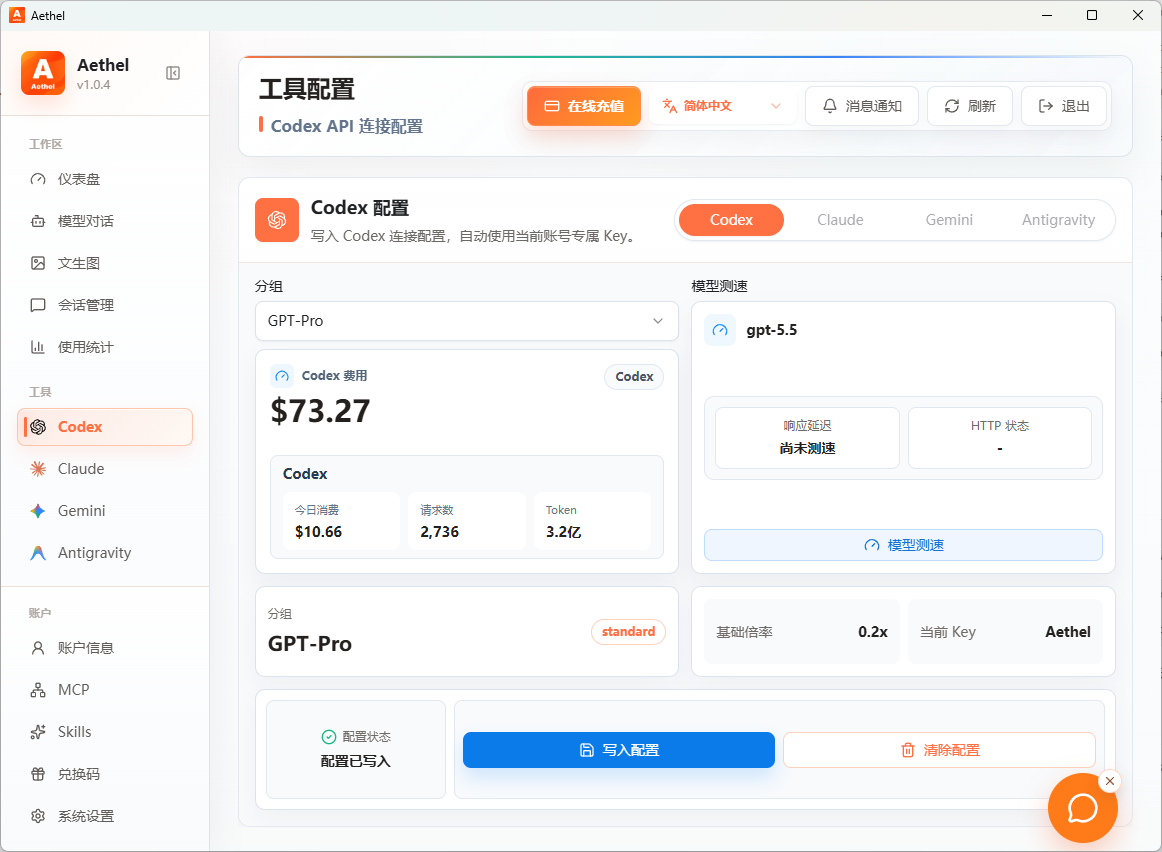Switch to the Claude tab
The image size is (1162, 852).
(840, 220)
